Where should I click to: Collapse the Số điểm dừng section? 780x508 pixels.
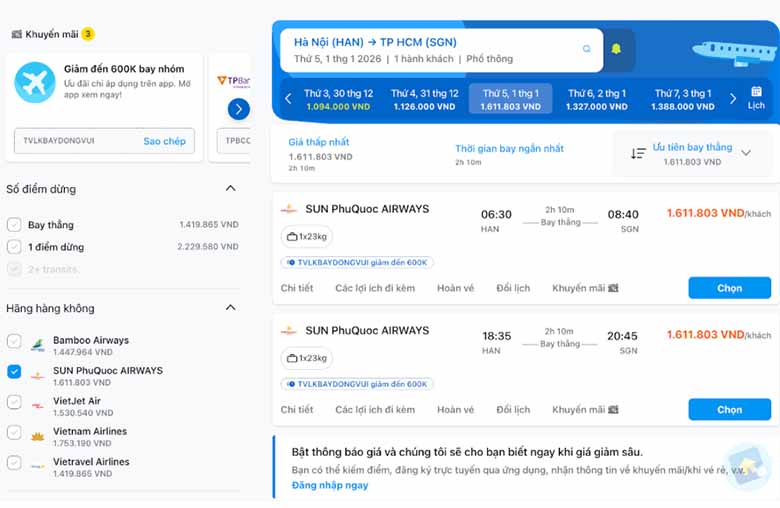tap(230, 189)
